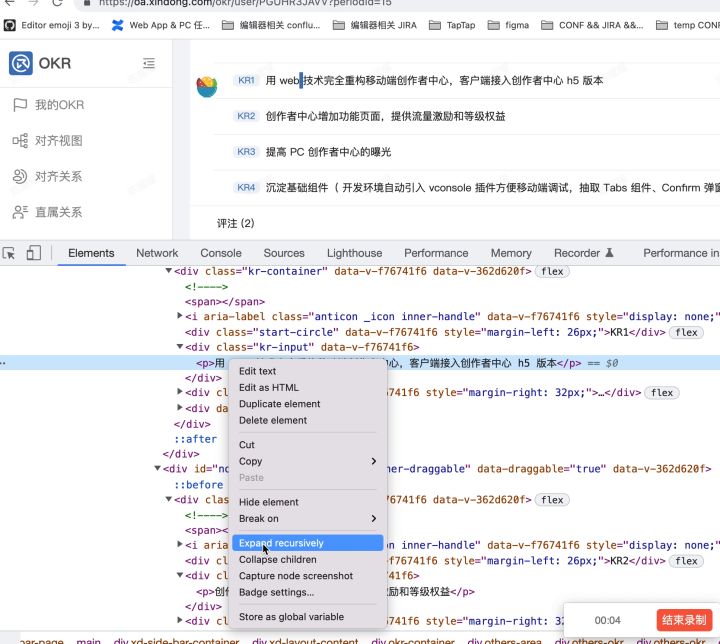Click flex badge beside KR2 start-circle div
The width and height of the screenshot is (720, 644).
pyautogui.click(x=686, y=561)
